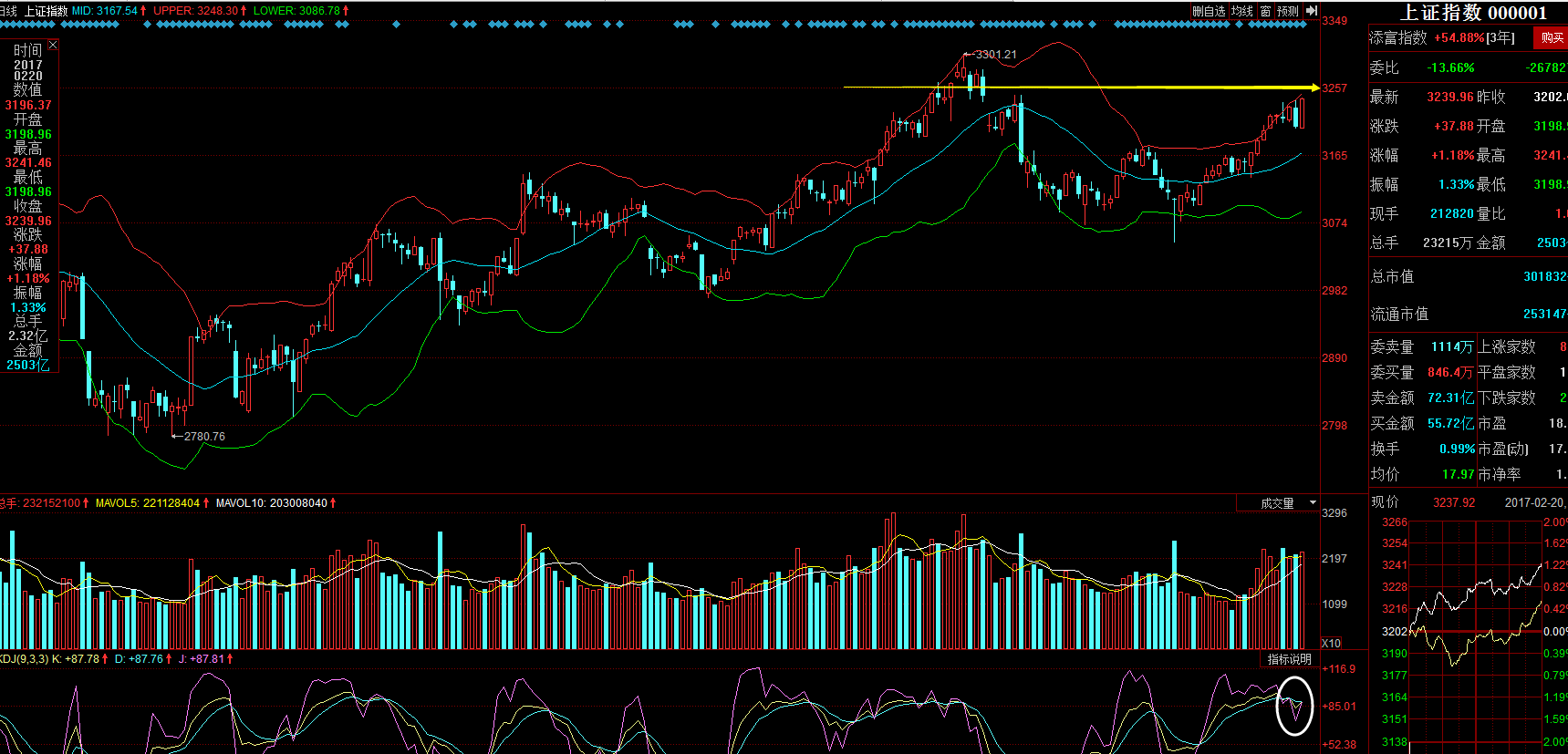Click the 金额 2503亿 value in info panel
Image resolution: width=1568 pixels, height=754 pixels.
click(28, 365)
